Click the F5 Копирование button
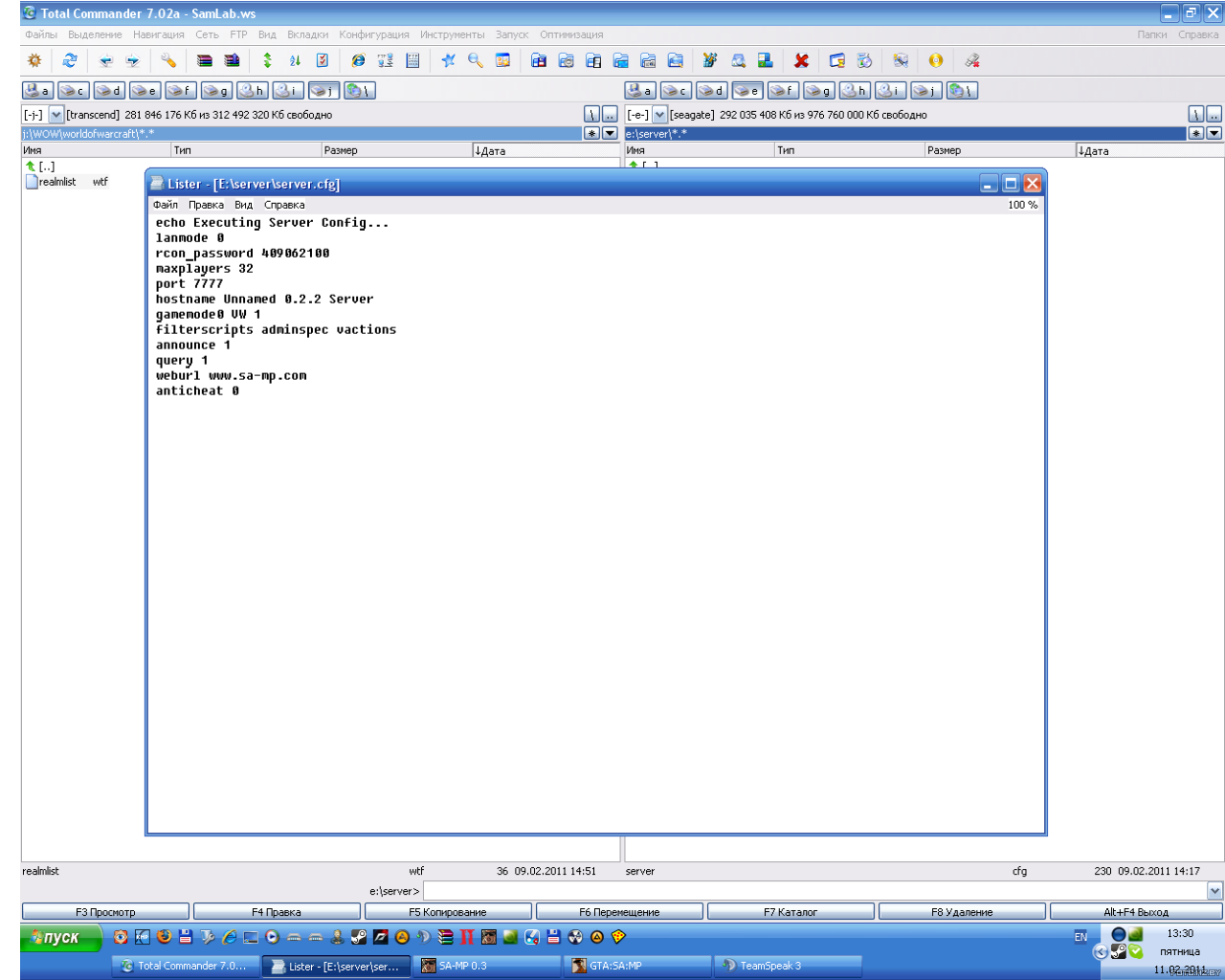1225x980 pixels. point(448,912)
